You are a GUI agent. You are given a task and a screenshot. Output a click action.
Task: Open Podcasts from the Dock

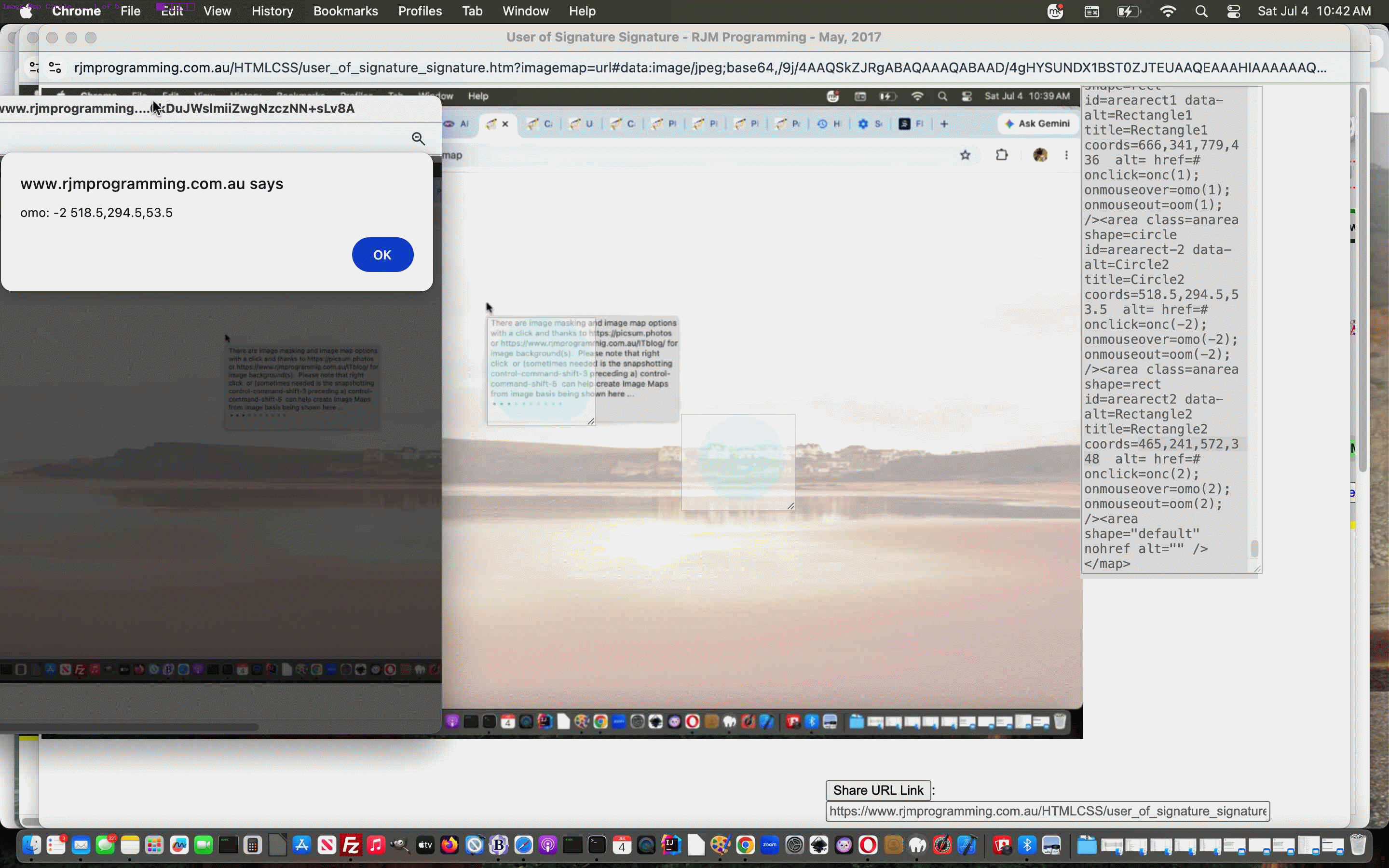point(547,845)
